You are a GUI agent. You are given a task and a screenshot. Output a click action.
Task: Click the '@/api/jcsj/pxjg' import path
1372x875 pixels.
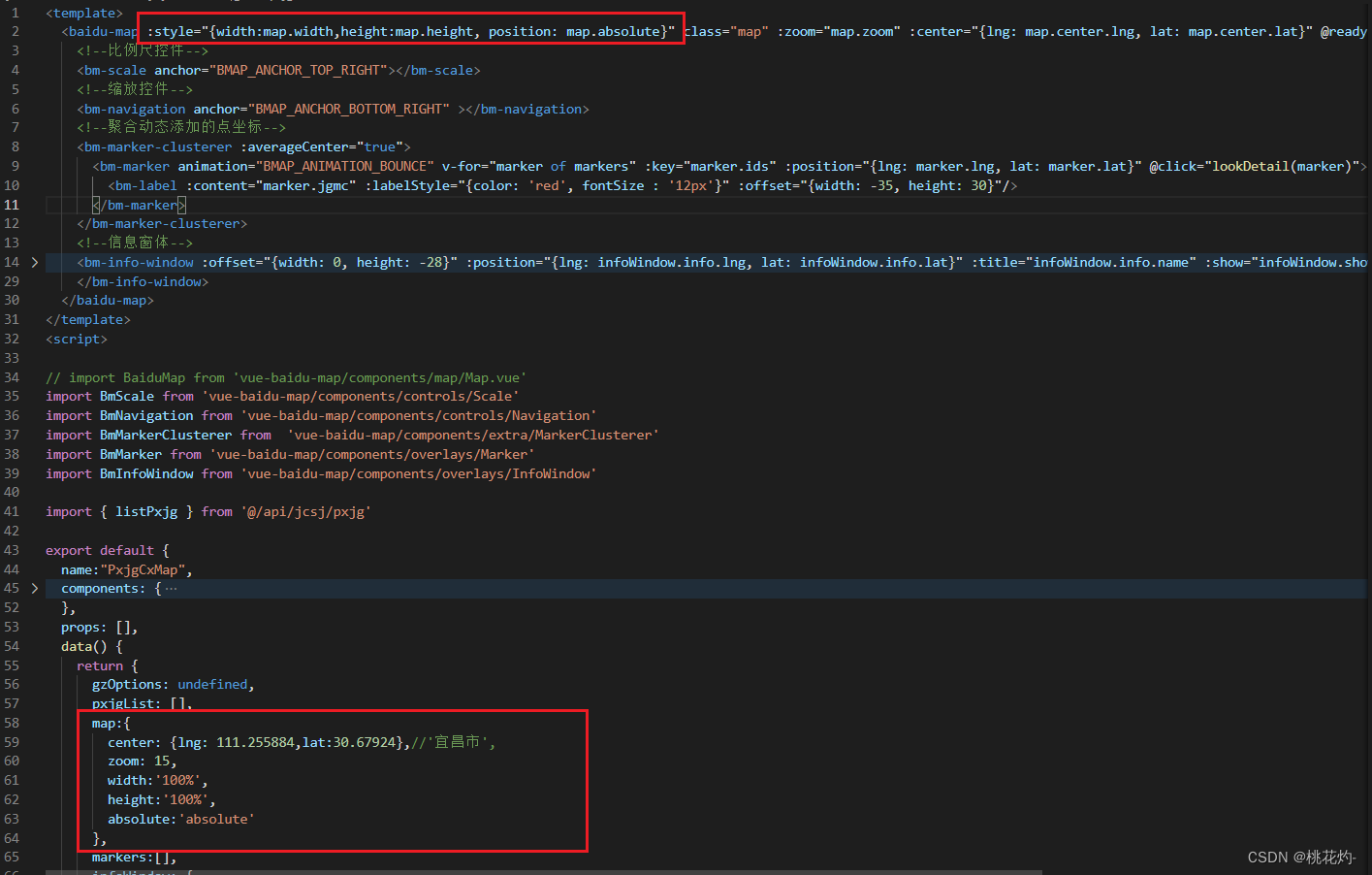305,512
